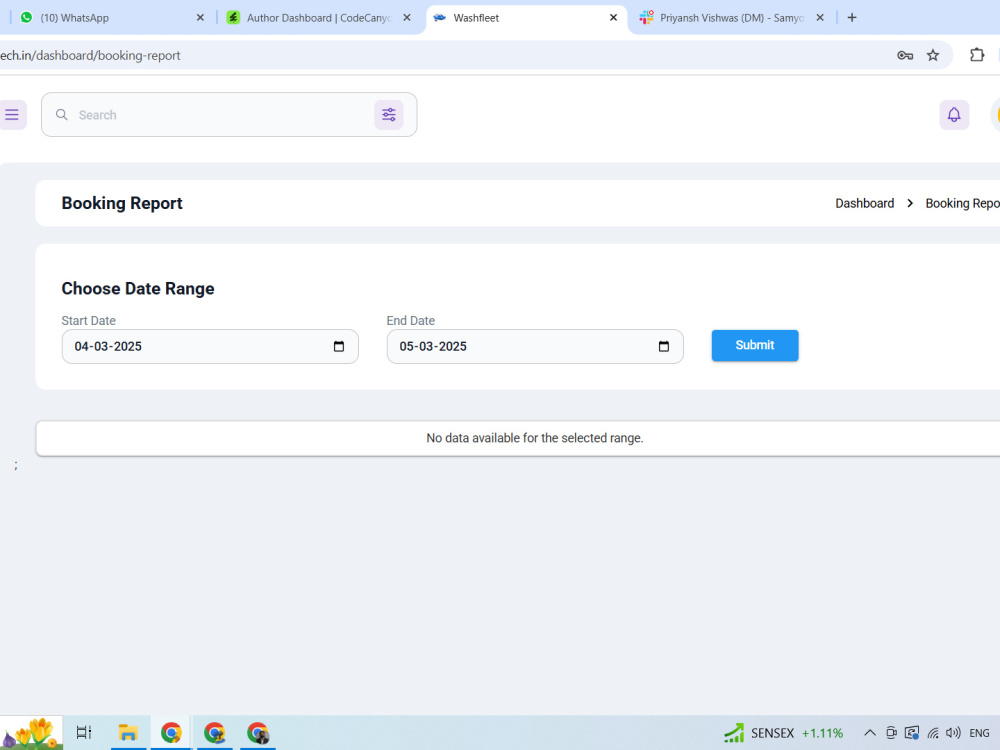Screen dimensions: 1000x750
Task: Click the Booking Report page title
Action: [122, 203]
